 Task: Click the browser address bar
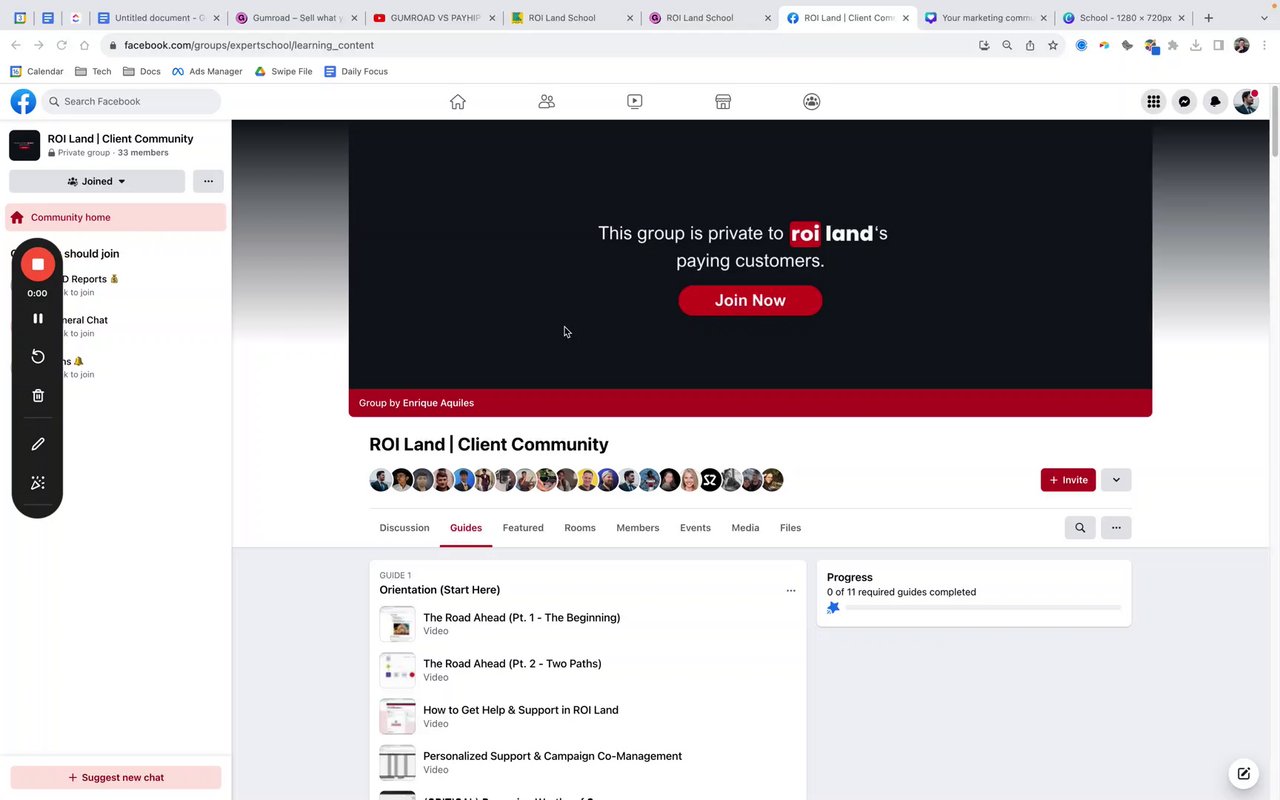click(540, 45)
